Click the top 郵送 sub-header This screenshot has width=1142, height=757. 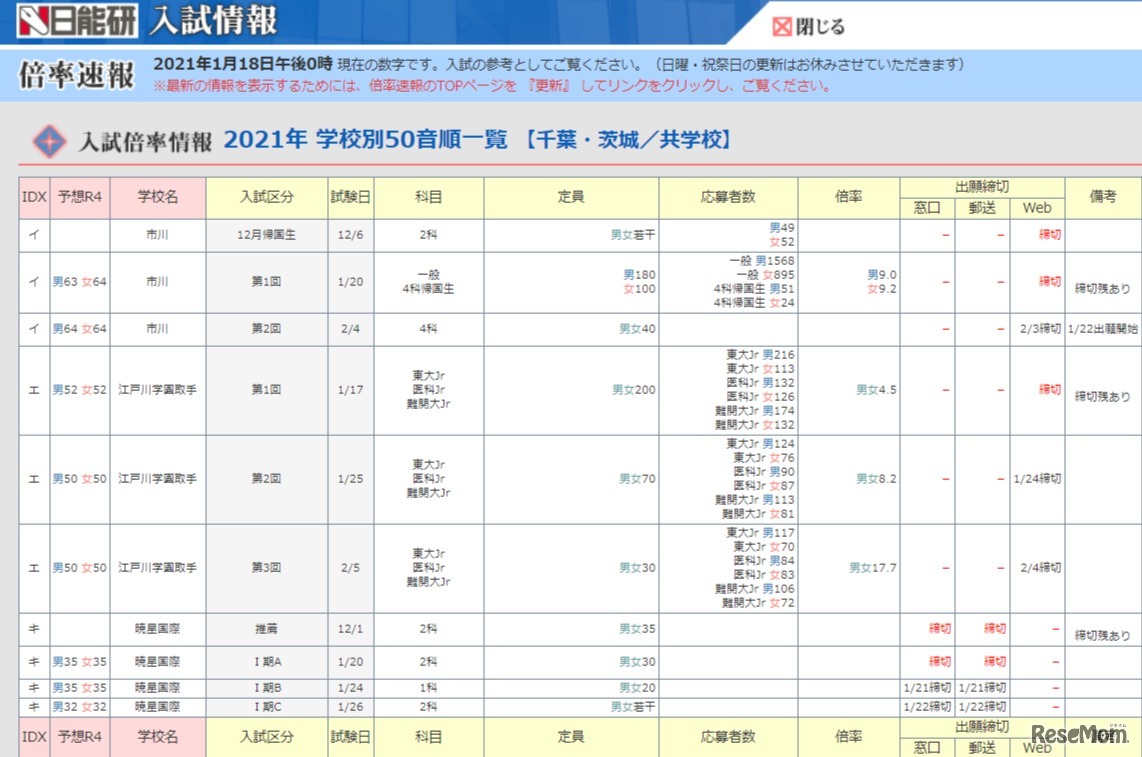pos(982,208)
